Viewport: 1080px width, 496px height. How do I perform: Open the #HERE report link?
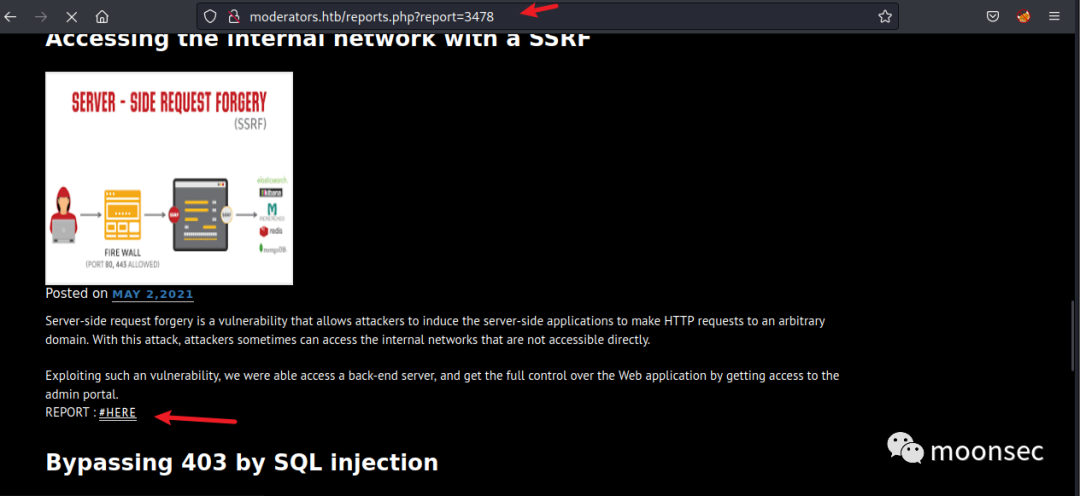point(118,413)
